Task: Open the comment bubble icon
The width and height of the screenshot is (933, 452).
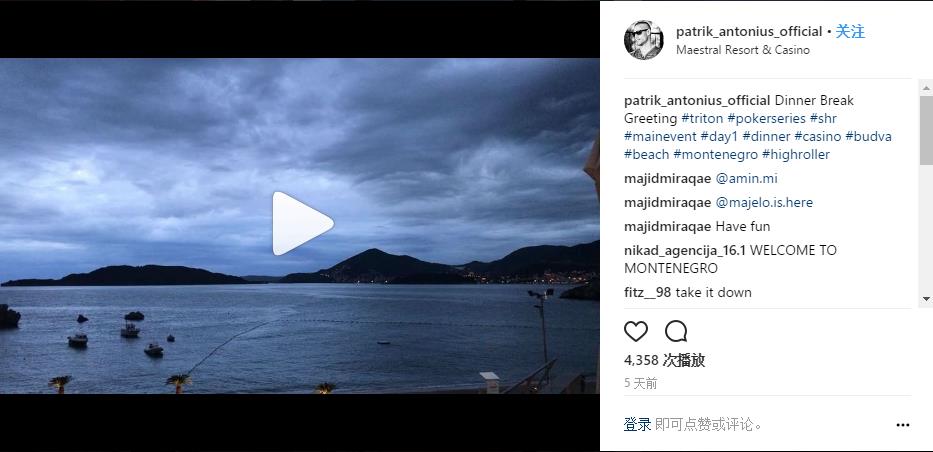Action: pos(676,331)
